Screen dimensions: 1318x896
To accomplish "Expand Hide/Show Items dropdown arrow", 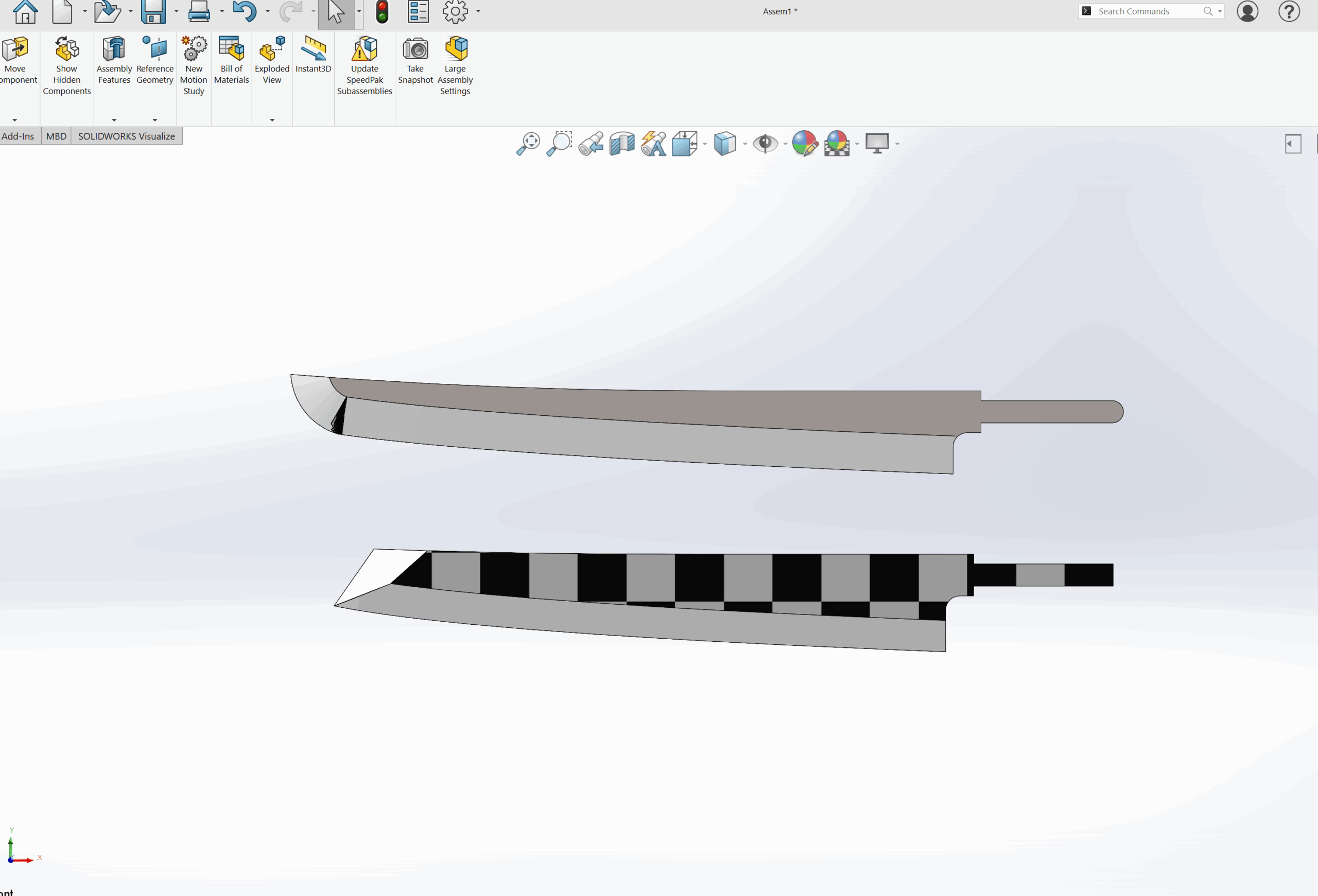I will [786, 144].
